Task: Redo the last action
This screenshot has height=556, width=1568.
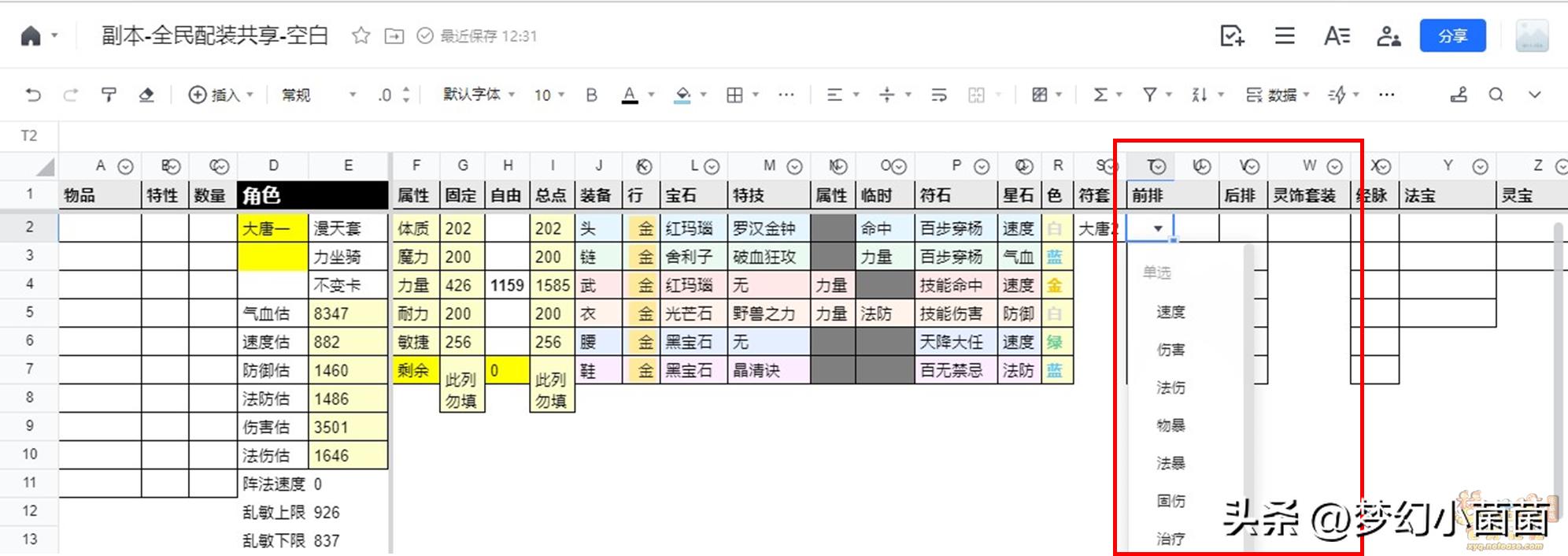Action: 71,95
